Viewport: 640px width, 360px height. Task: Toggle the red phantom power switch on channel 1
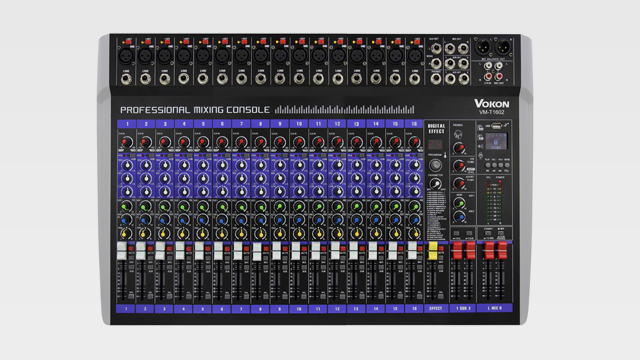click(x=129, y=41)
